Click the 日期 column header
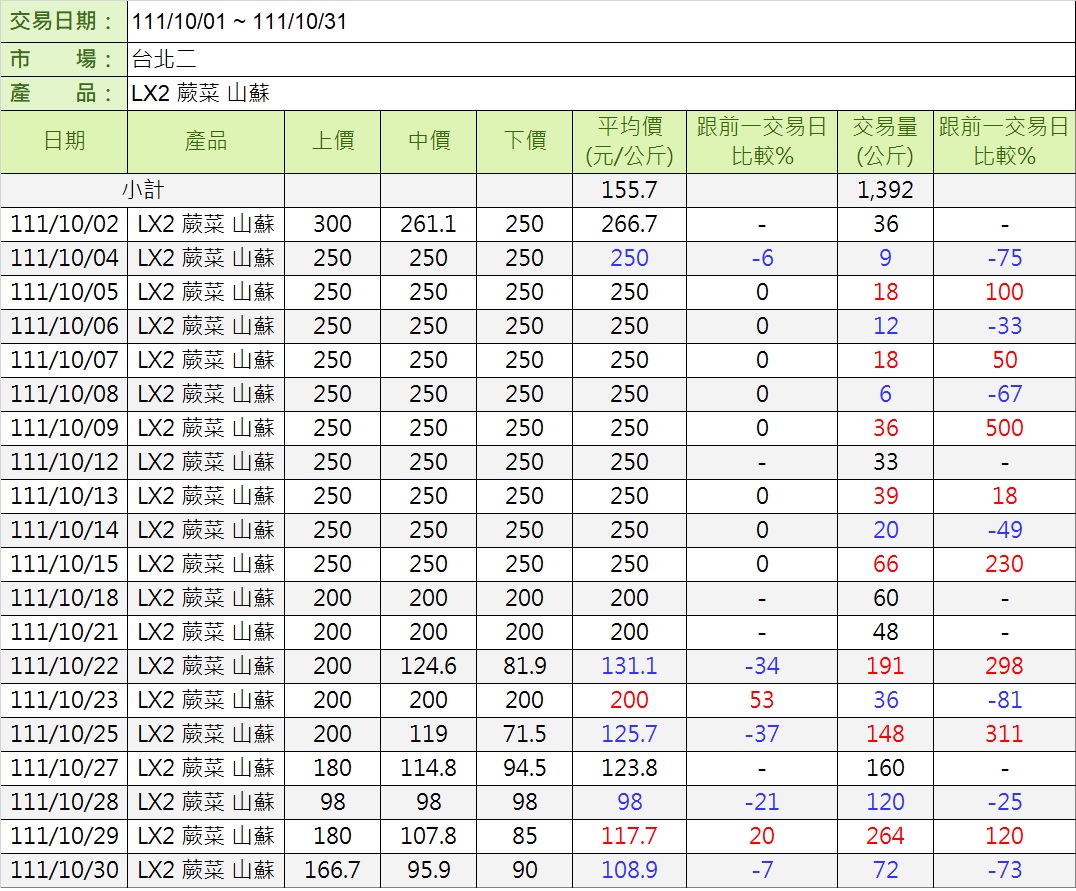 coord(64,141)
